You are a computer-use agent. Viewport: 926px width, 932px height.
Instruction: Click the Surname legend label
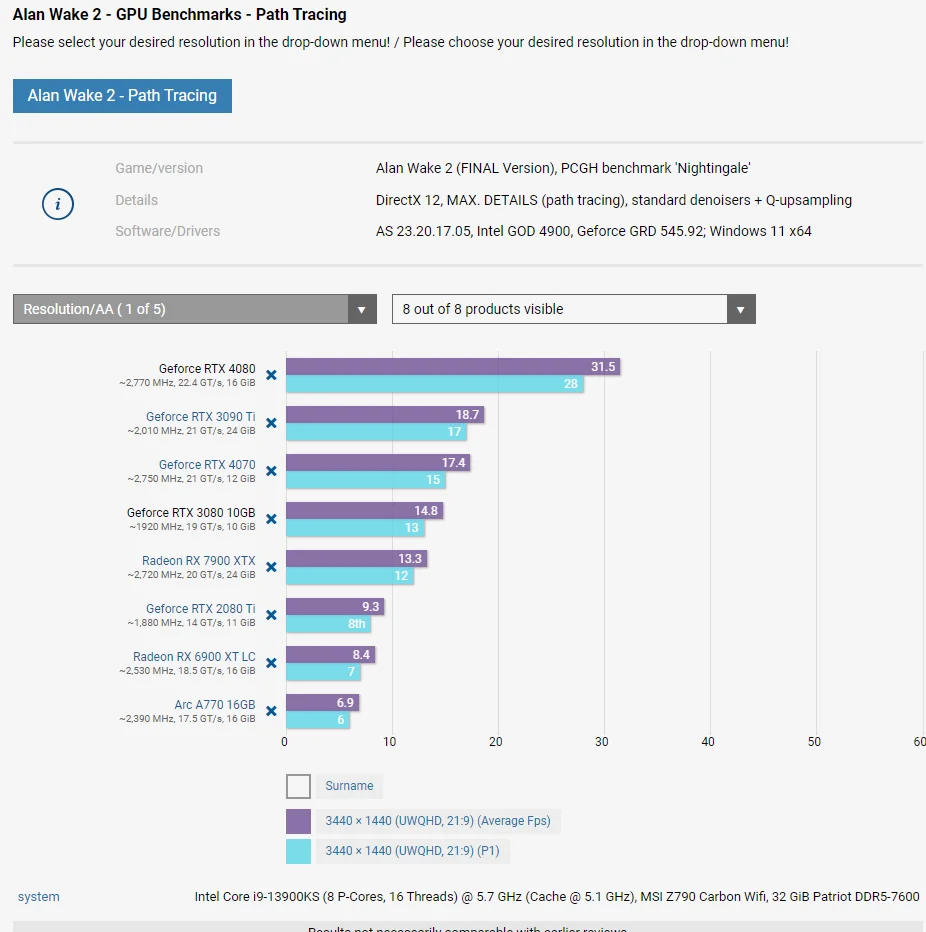pos(349,786)
